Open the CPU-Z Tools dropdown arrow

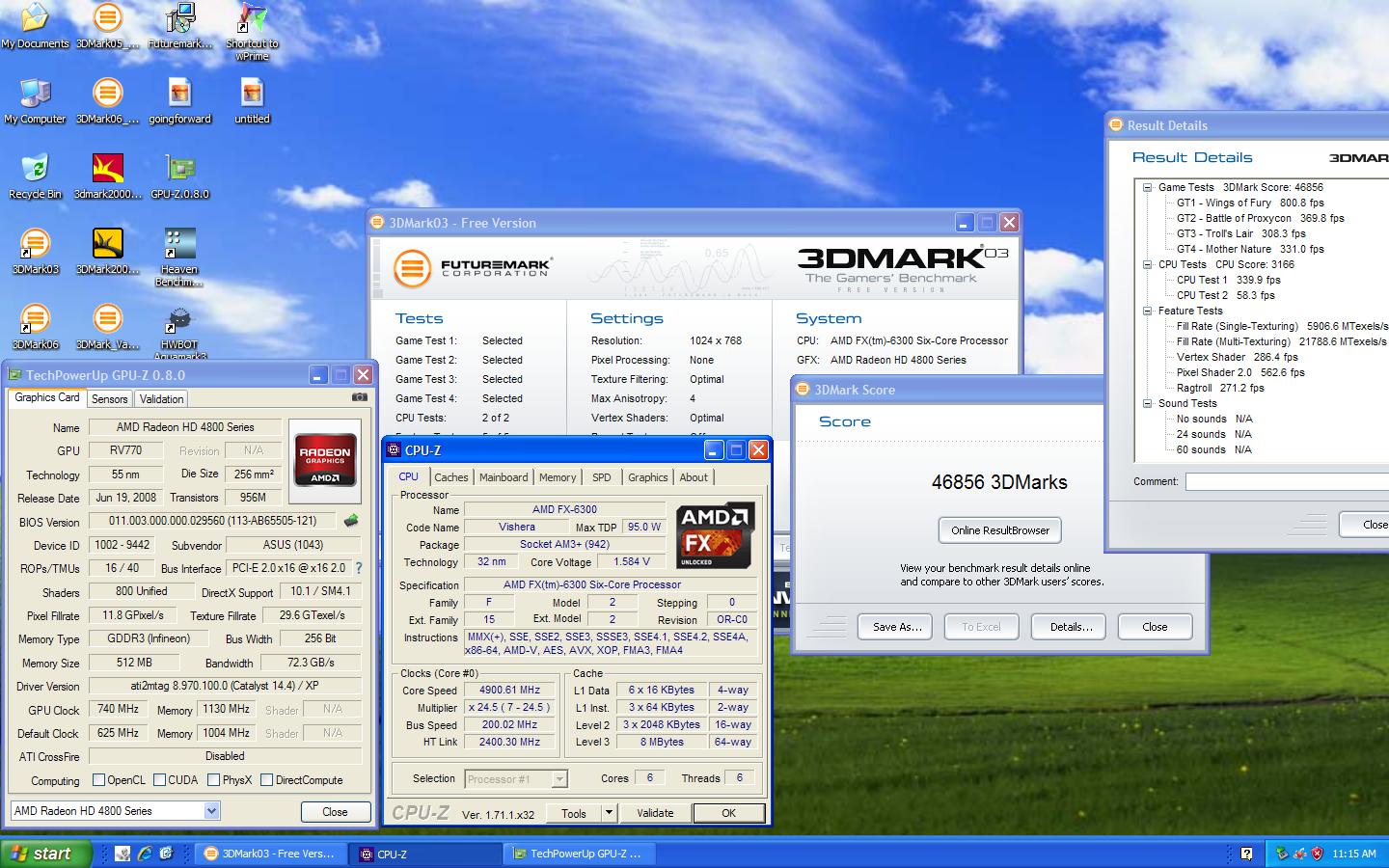click(609, 813)
